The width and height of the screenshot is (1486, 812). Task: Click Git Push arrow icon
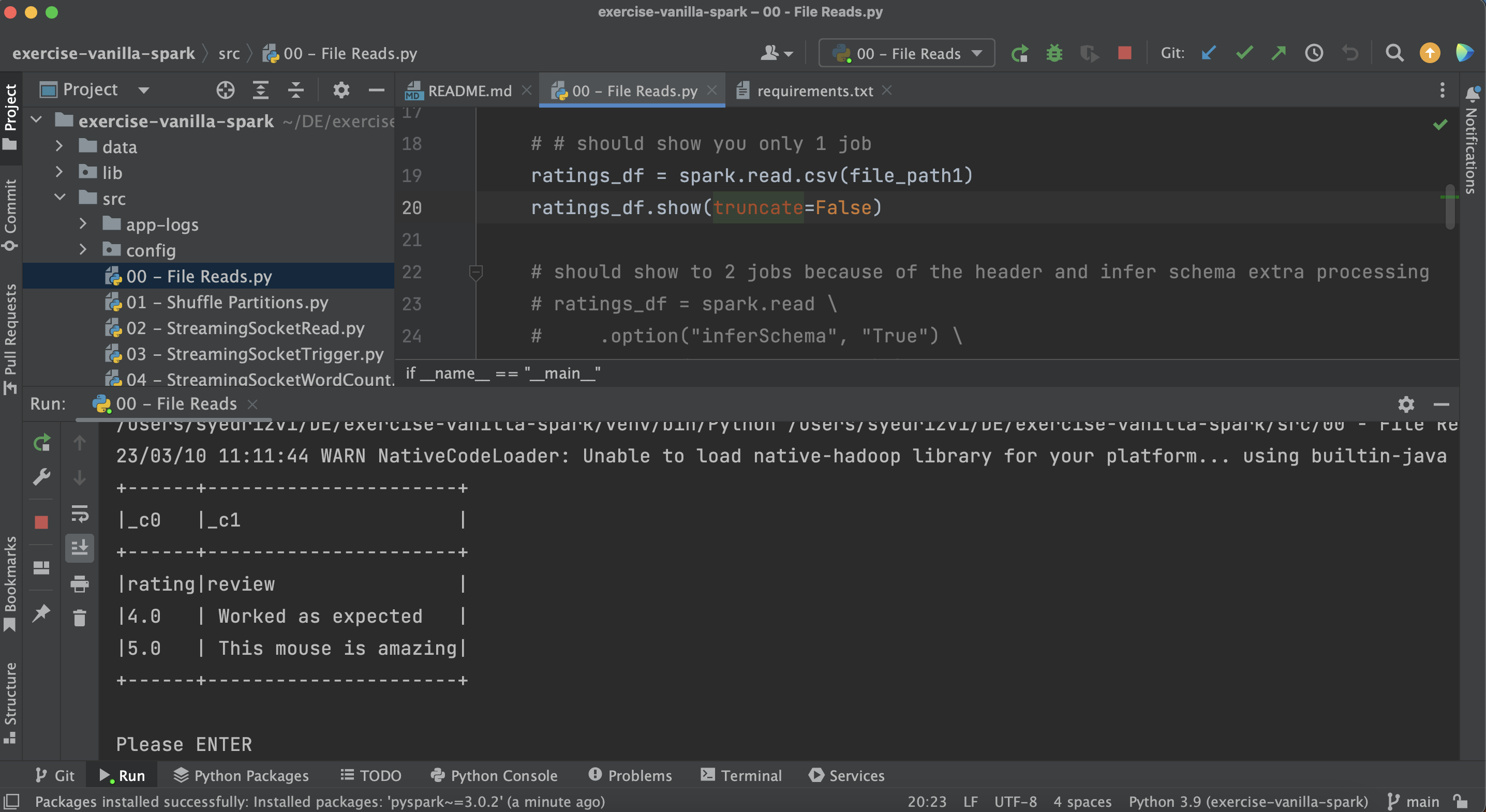(1279, 54)
